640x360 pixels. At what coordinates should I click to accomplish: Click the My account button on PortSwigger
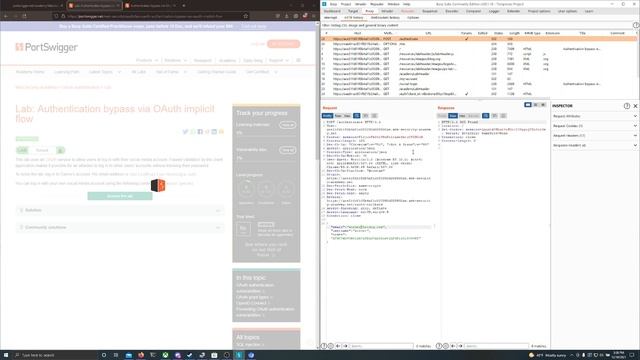pyautogui.click(x=283, y=44)
